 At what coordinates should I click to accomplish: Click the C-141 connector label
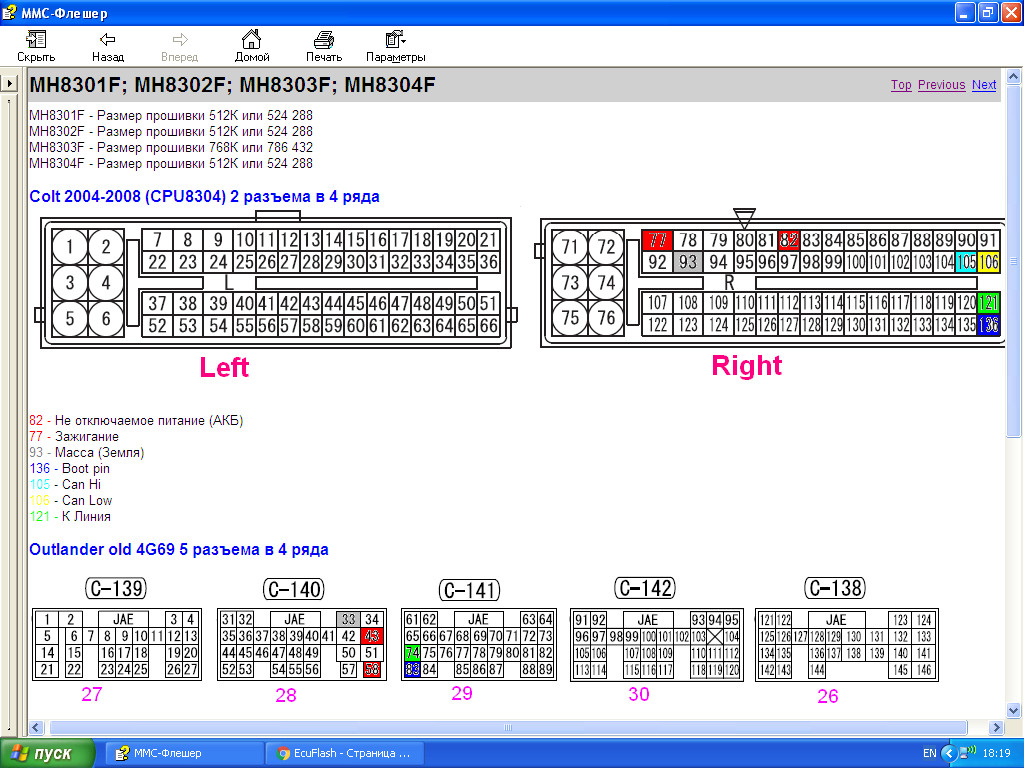[x=470, y=590]
